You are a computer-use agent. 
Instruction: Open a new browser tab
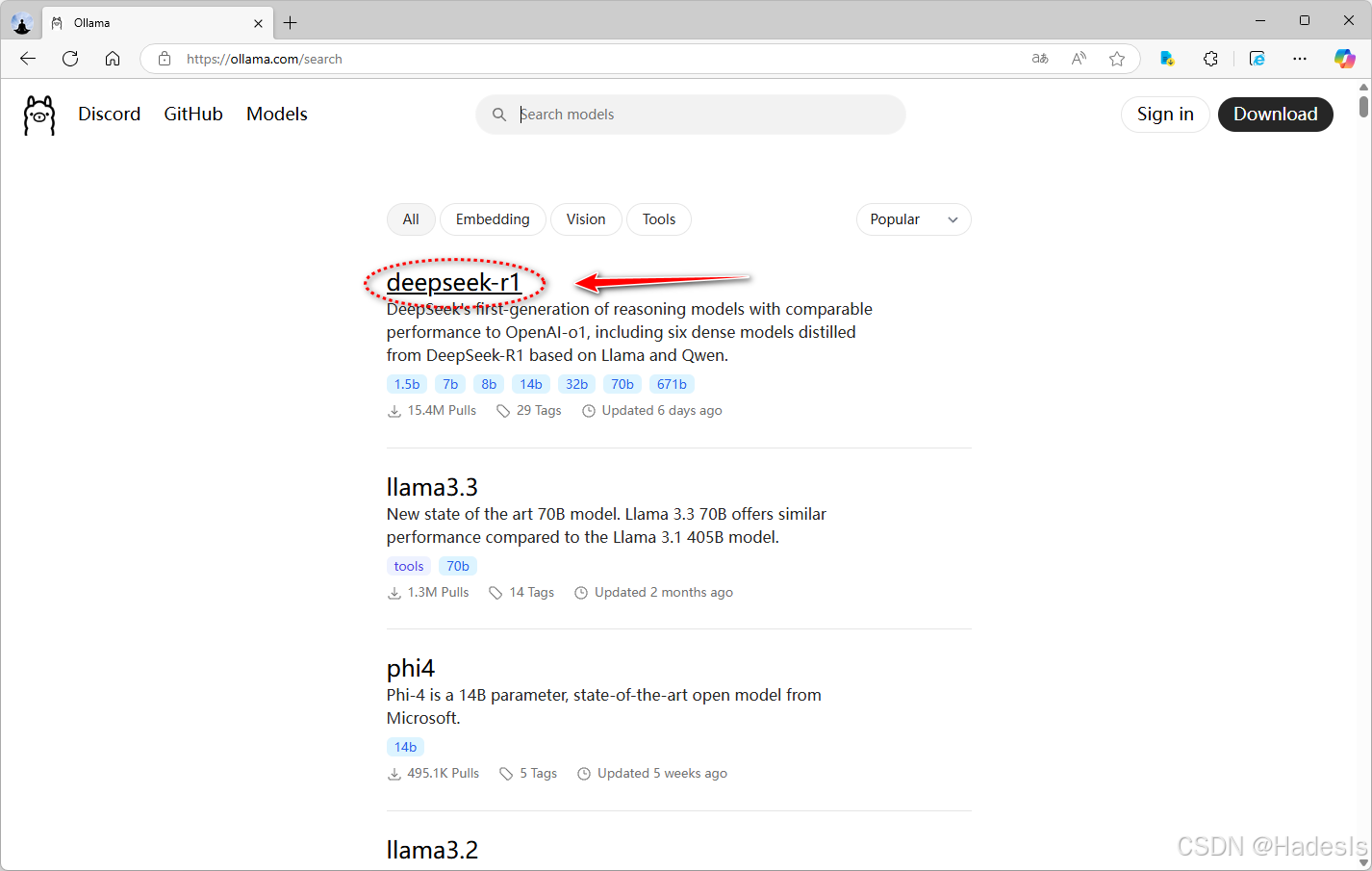290,22
